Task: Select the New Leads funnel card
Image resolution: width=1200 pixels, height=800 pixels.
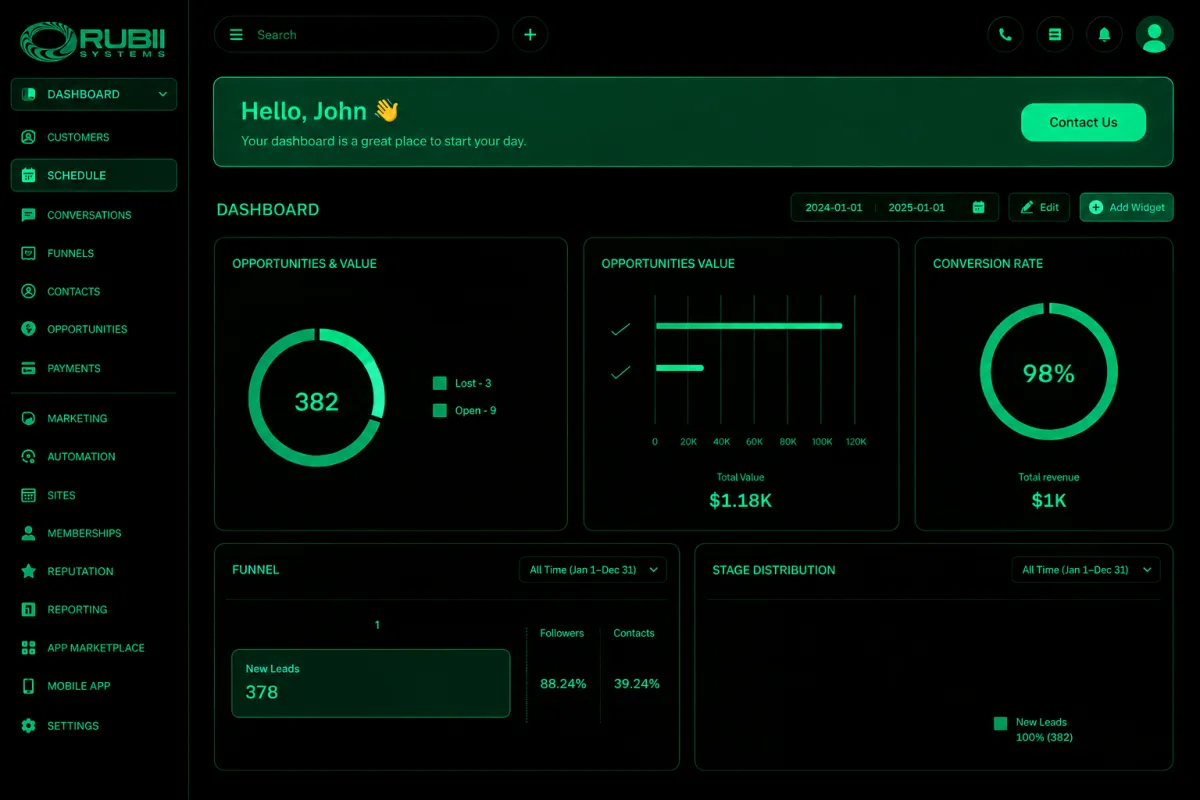Action: click(x=370, y=683)
